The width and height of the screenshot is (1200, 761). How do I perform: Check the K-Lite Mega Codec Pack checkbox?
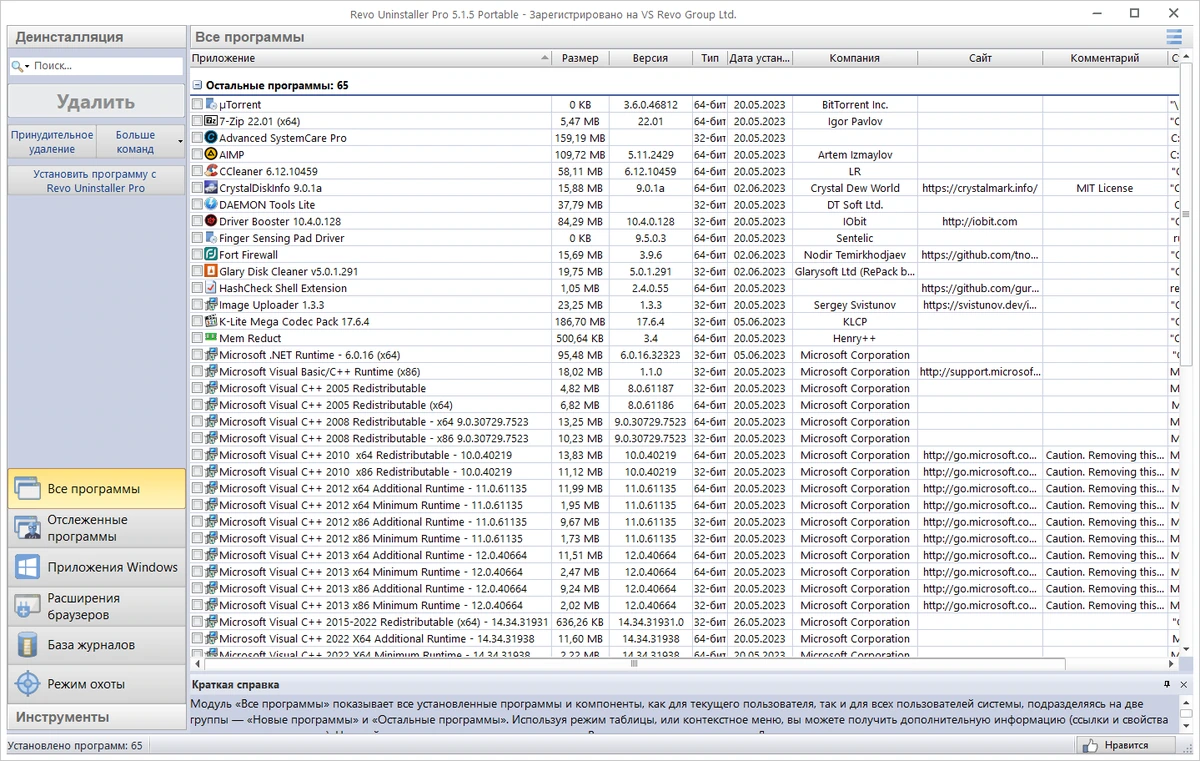(x=198, y=321)
